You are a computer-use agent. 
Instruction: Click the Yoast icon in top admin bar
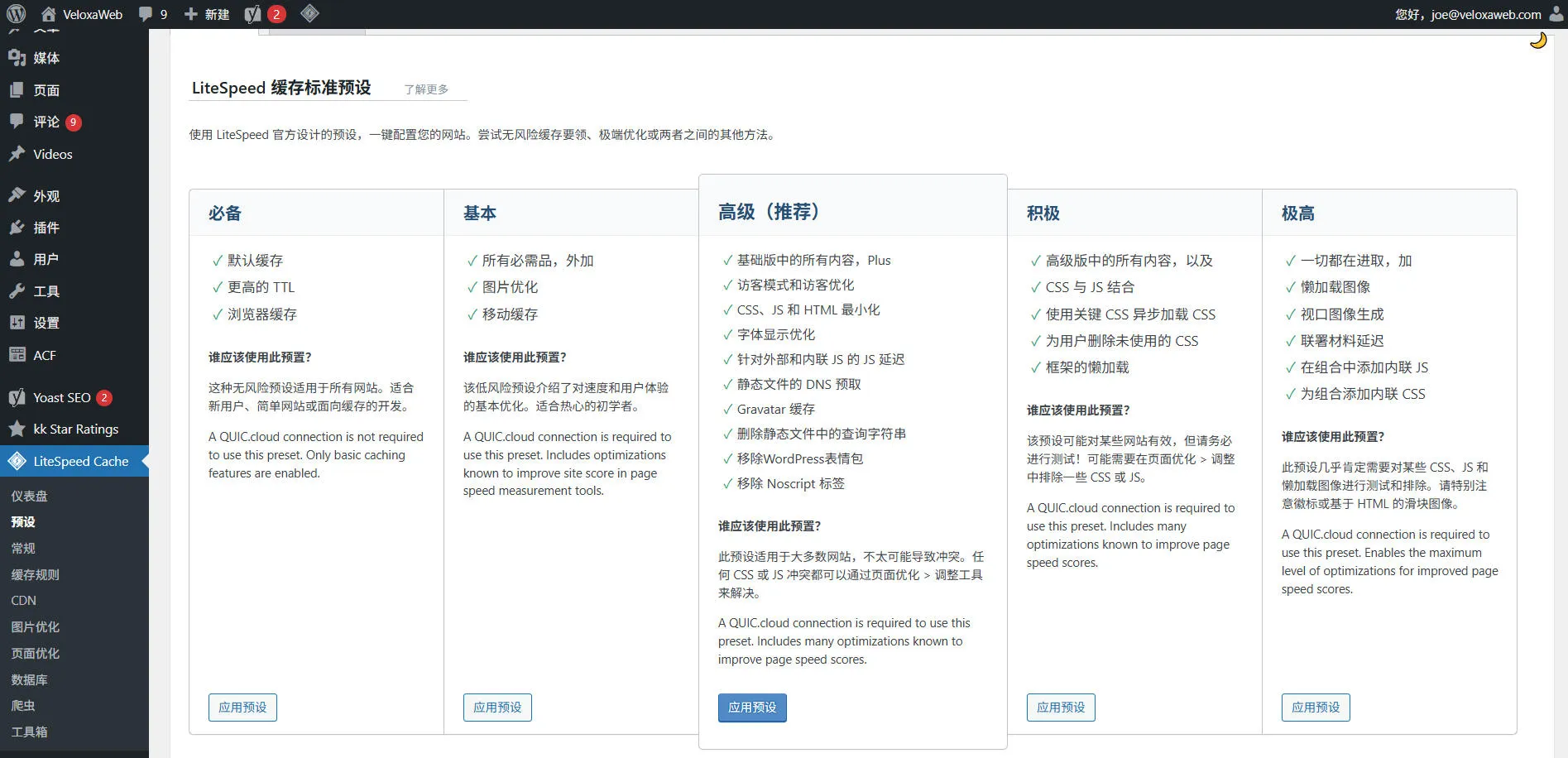click(253, 14)
